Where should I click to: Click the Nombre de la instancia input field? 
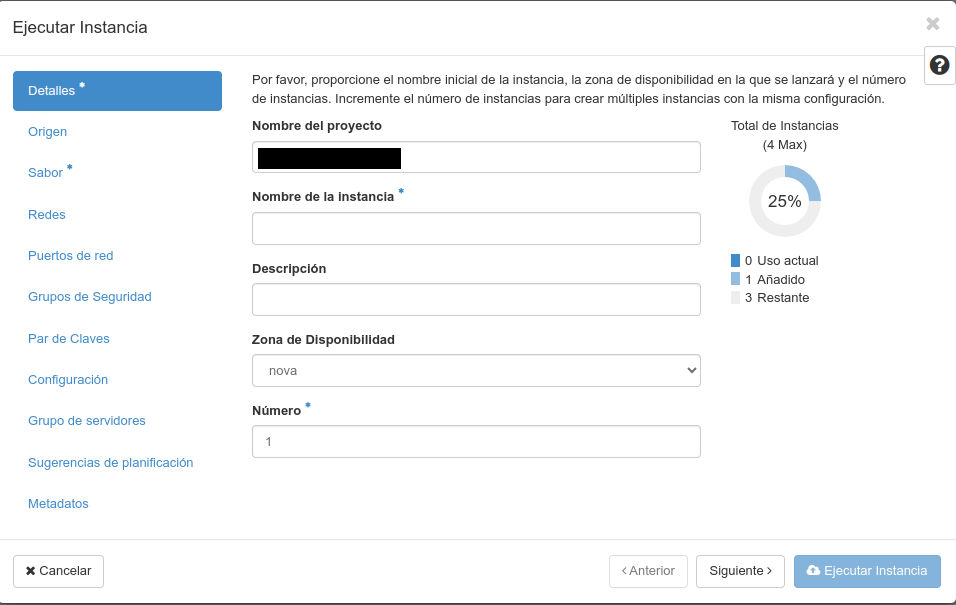(476, 228)
